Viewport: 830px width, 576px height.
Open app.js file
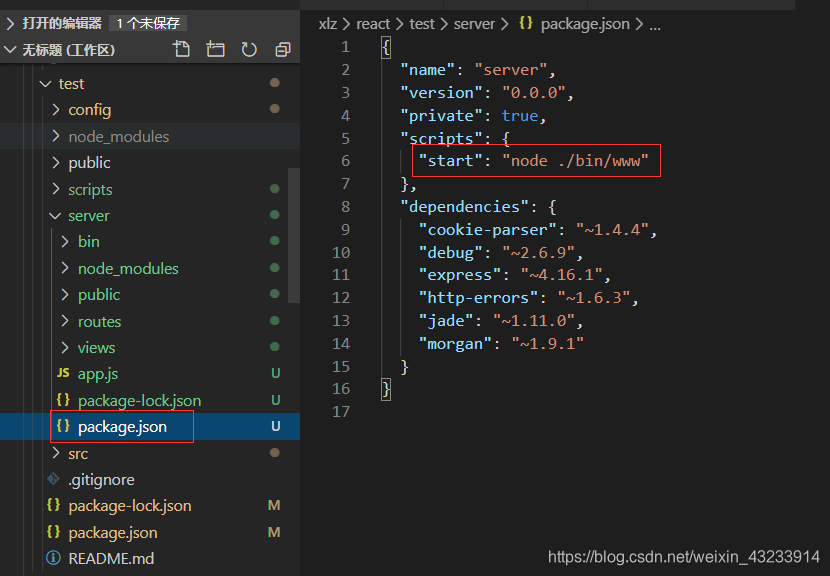(x=98, y=374)
